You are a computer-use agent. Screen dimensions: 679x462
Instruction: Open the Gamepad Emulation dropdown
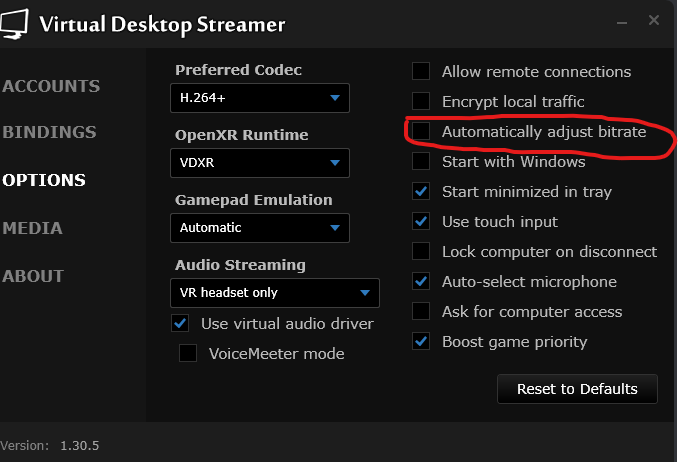(x=259, y=227)
